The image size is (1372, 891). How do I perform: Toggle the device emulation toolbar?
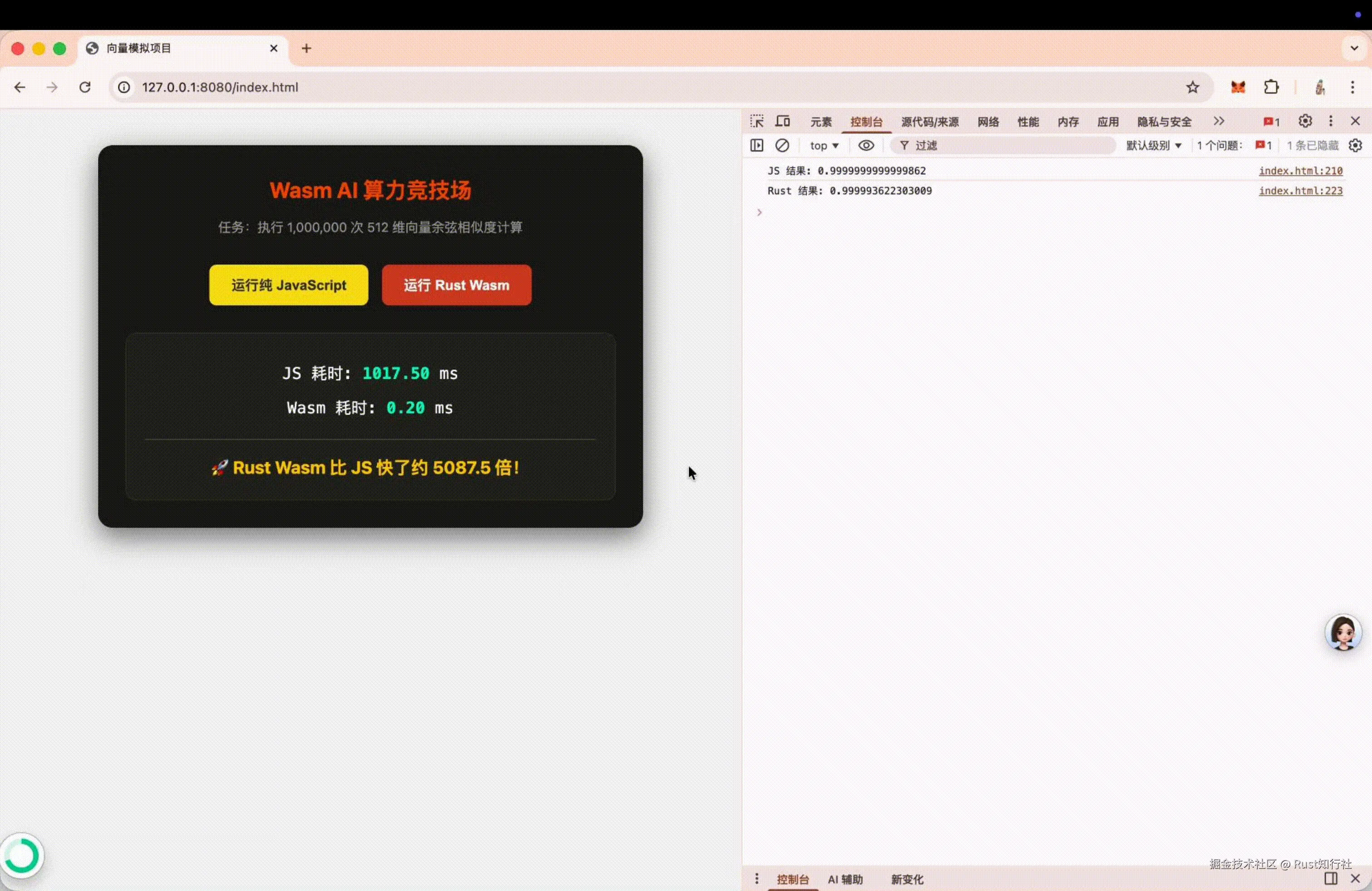click(x=782, y=121)
